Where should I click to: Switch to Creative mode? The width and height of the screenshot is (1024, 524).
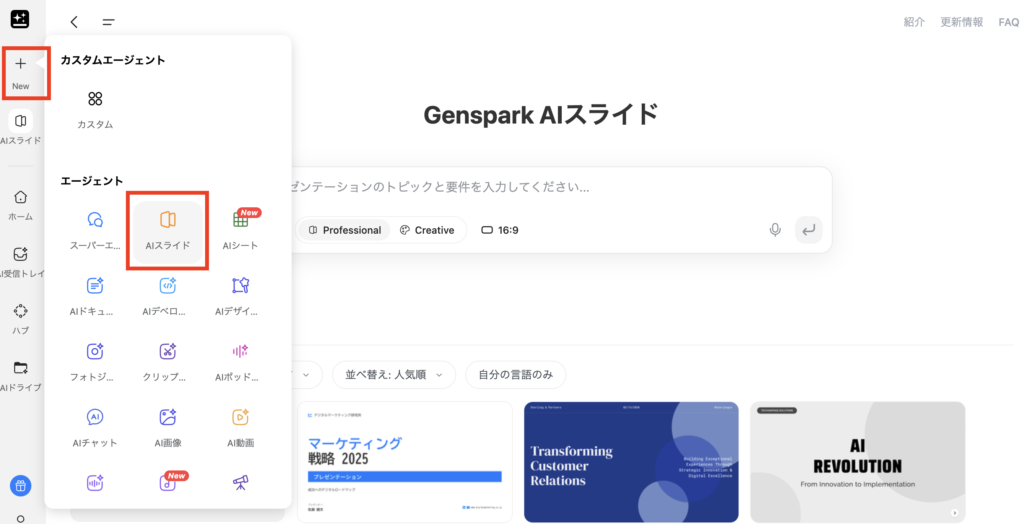(427, 230)
